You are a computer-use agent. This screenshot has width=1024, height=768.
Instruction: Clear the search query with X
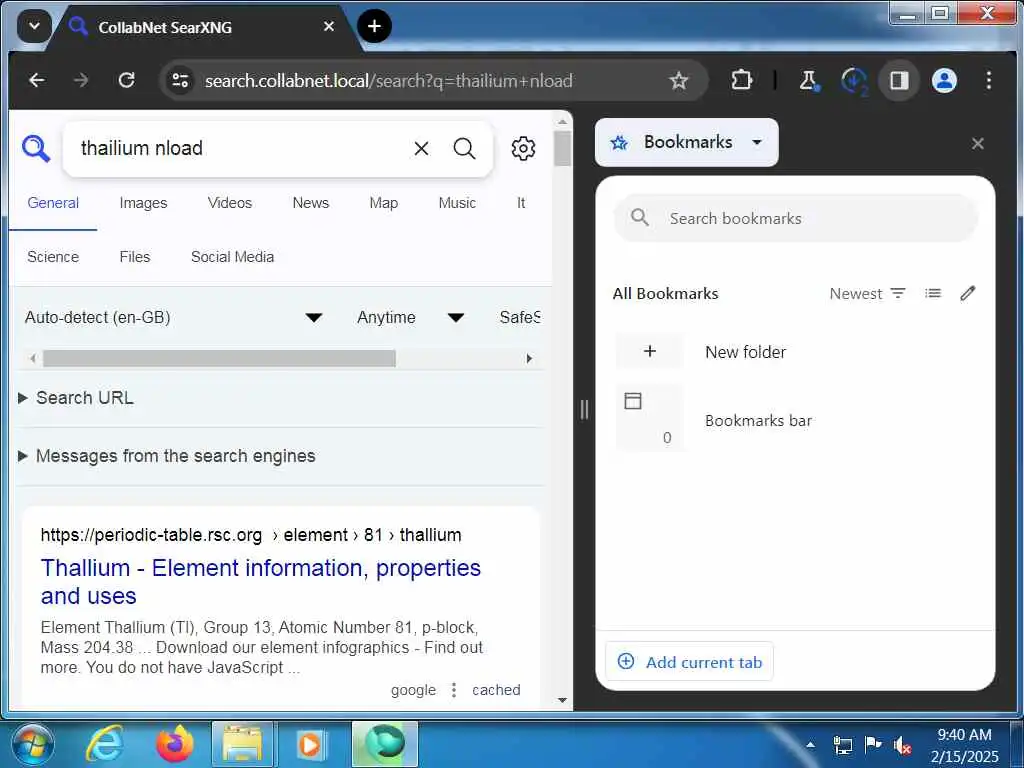coord(421,148)
